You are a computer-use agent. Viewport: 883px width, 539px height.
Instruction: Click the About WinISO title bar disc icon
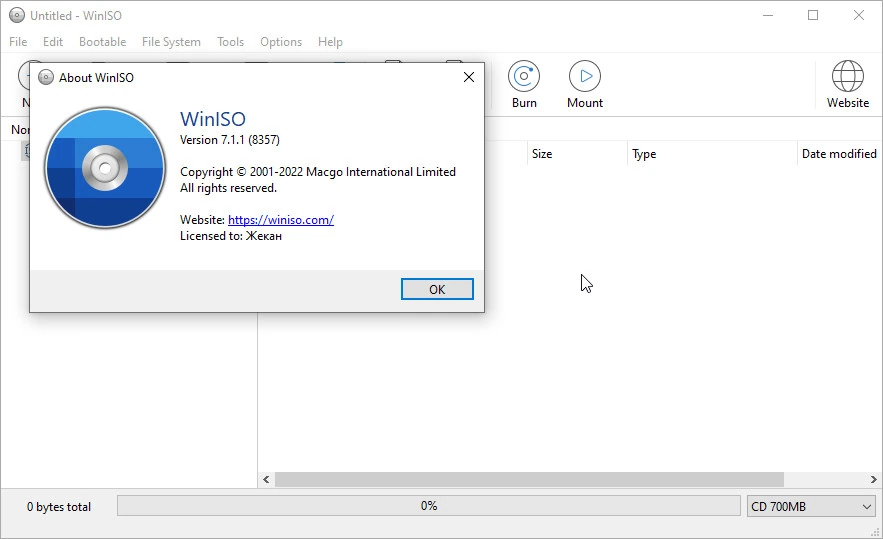(x=46, y=78)
